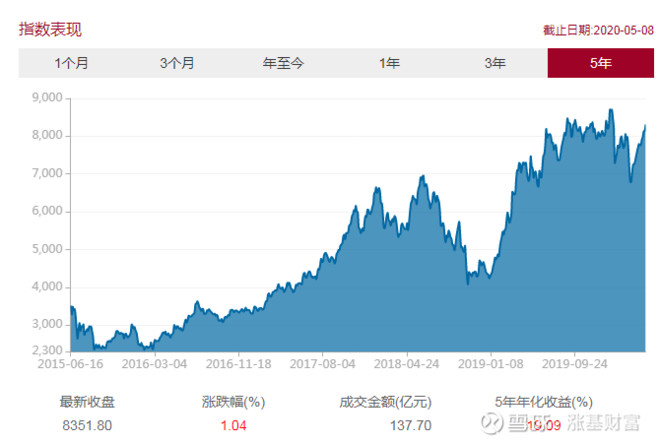Click the 4,000 y-axis label
The height and width of the screenshot is (443, 660).
[x=47, y=287]
